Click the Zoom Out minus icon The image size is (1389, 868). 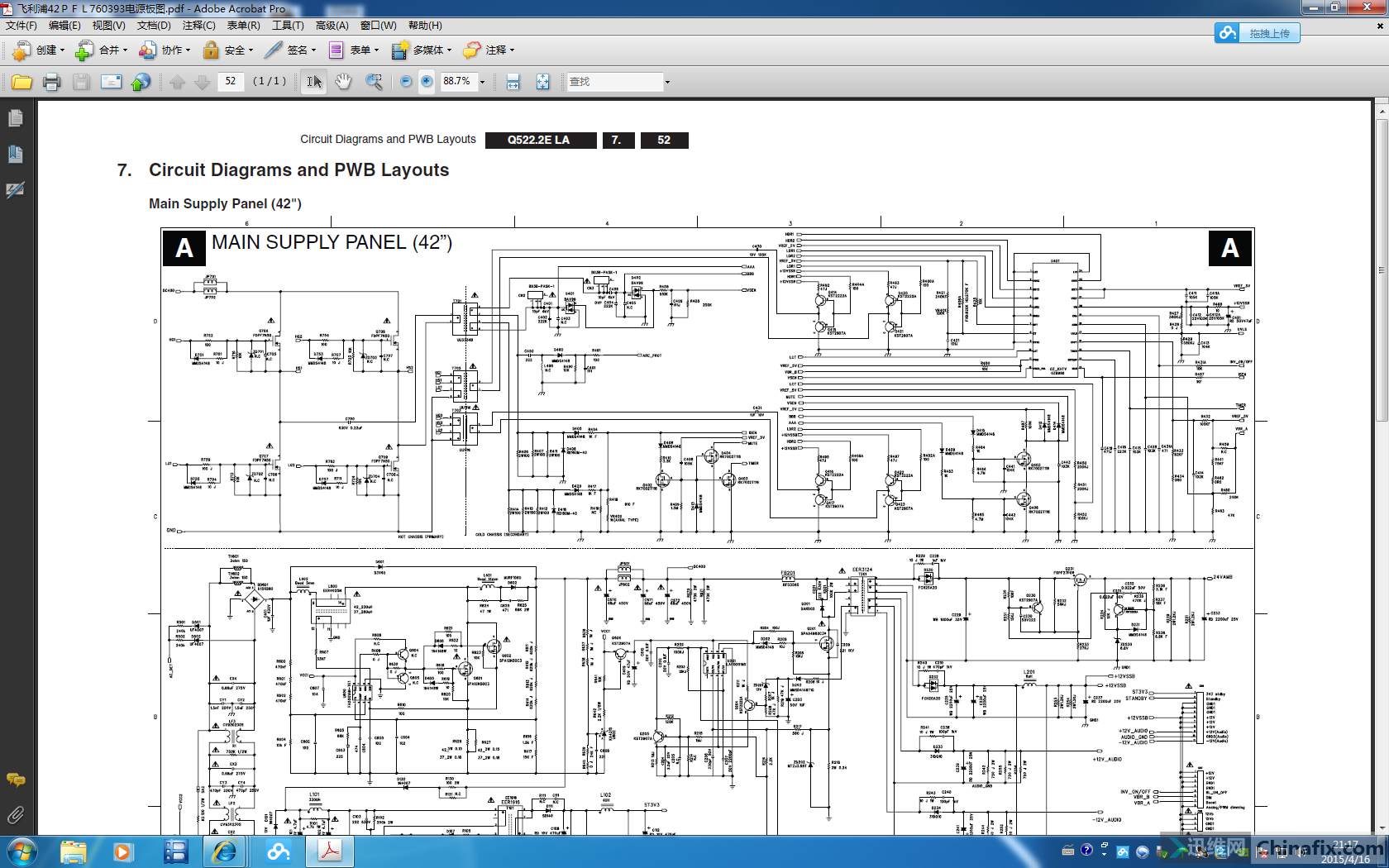click(x=406, y=82)
